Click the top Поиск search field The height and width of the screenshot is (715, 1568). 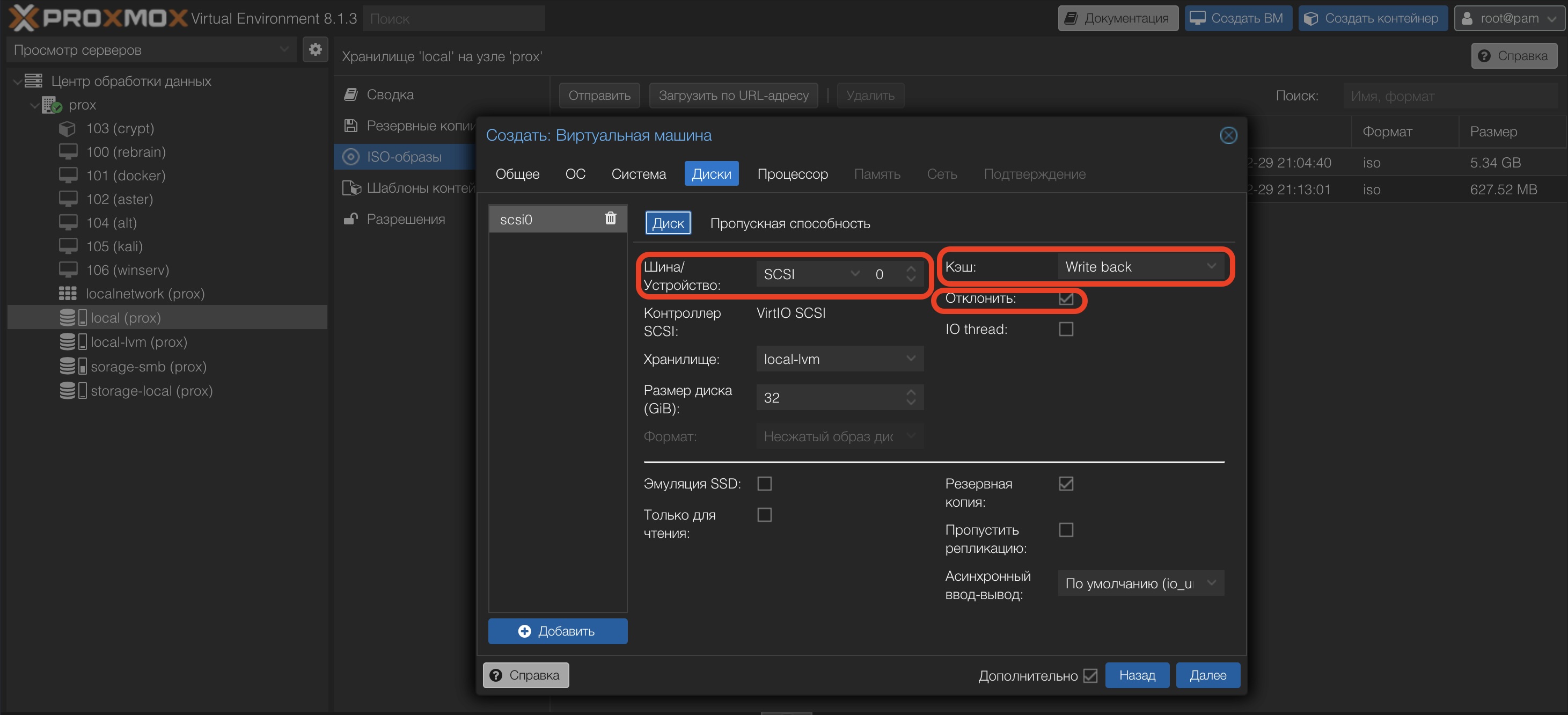point(453,19)
